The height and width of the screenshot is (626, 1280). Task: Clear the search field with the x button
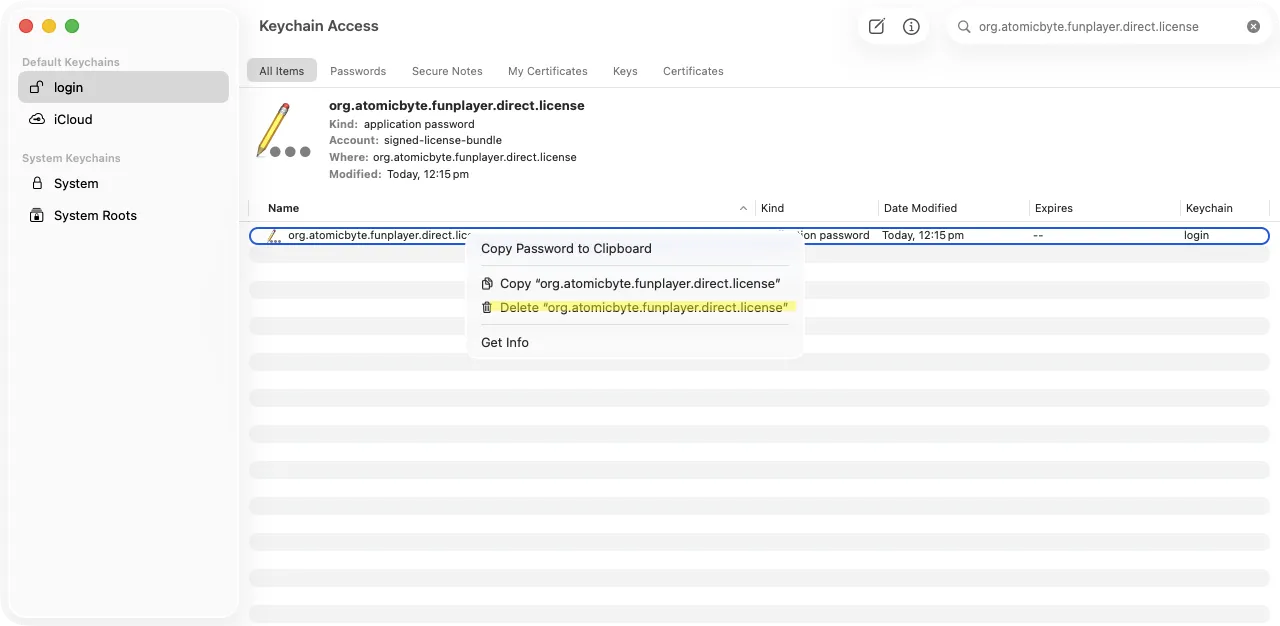(x=1253, y=27)
